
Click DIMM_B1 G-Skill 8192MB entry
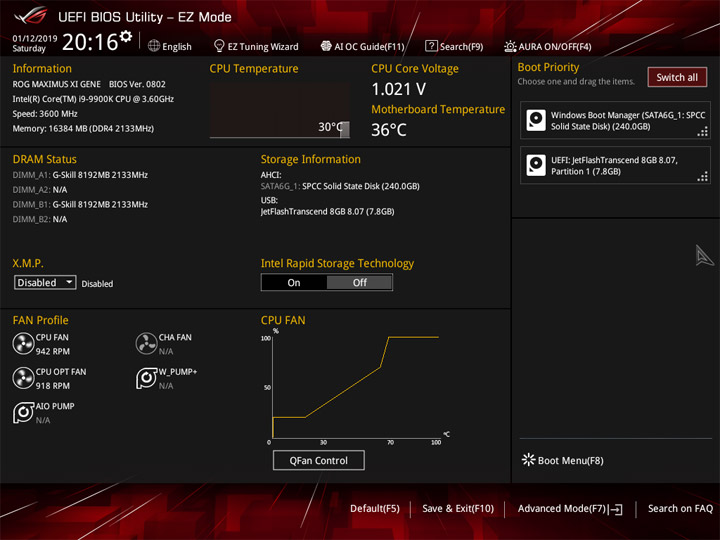[80, 204]
